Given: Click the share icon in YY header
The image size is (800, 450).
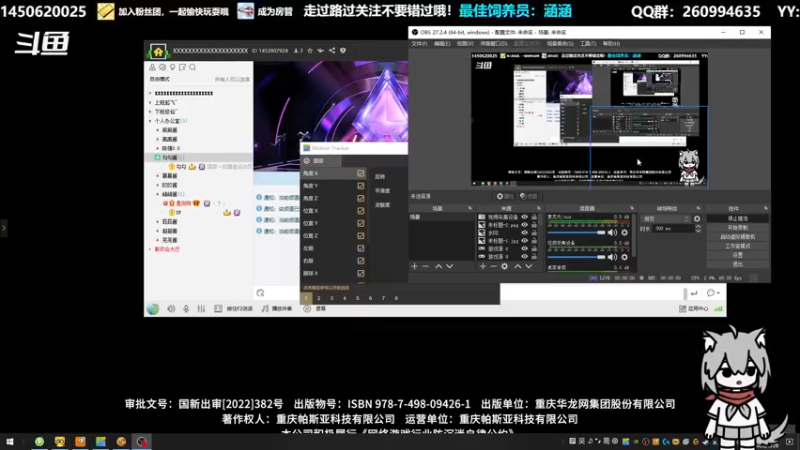Looking at the screenshot, I should (332, 51).
